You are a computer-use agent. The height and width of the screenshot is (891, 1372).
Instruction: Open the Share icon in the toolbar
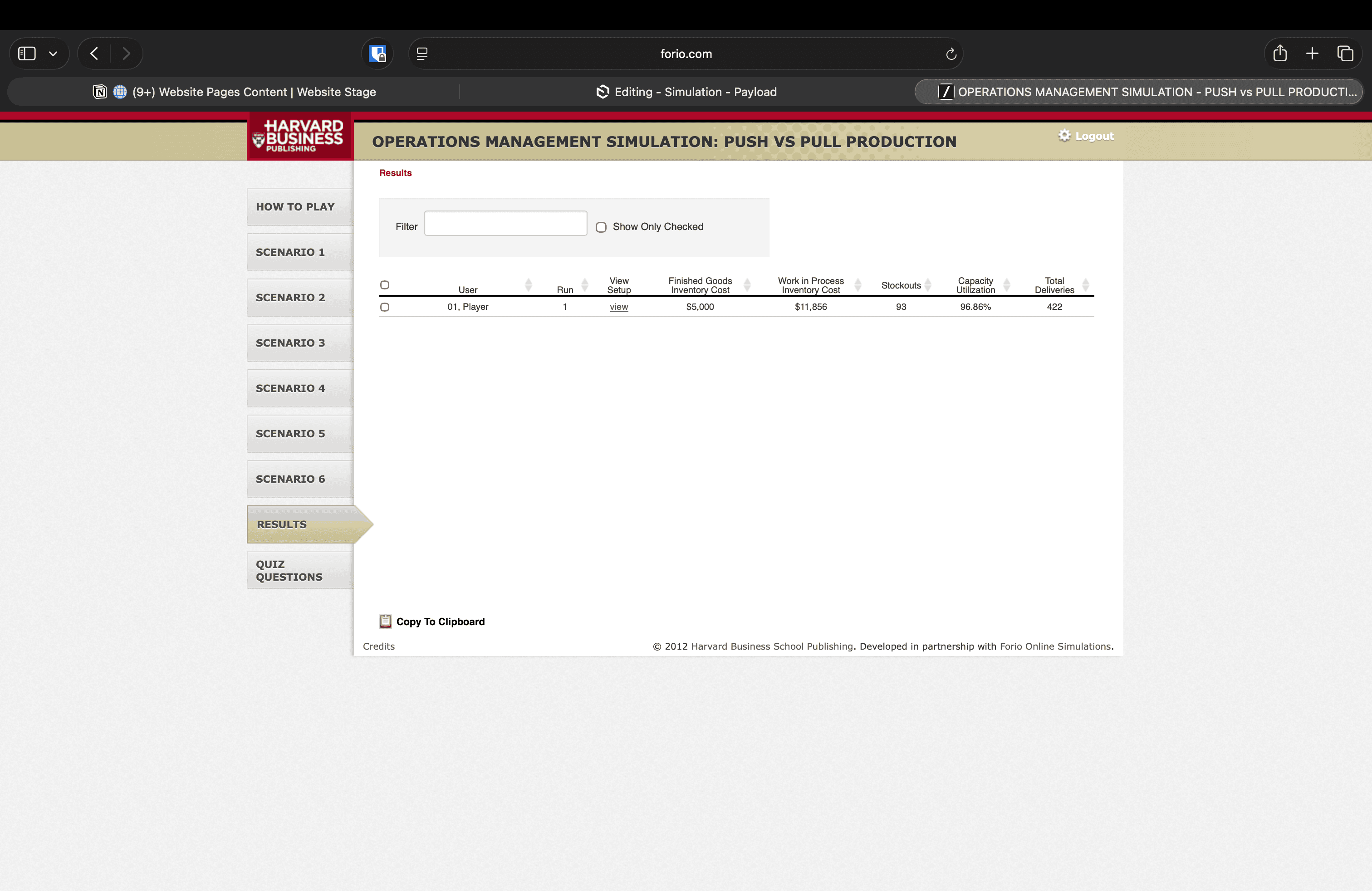(x=1280, y=54)
